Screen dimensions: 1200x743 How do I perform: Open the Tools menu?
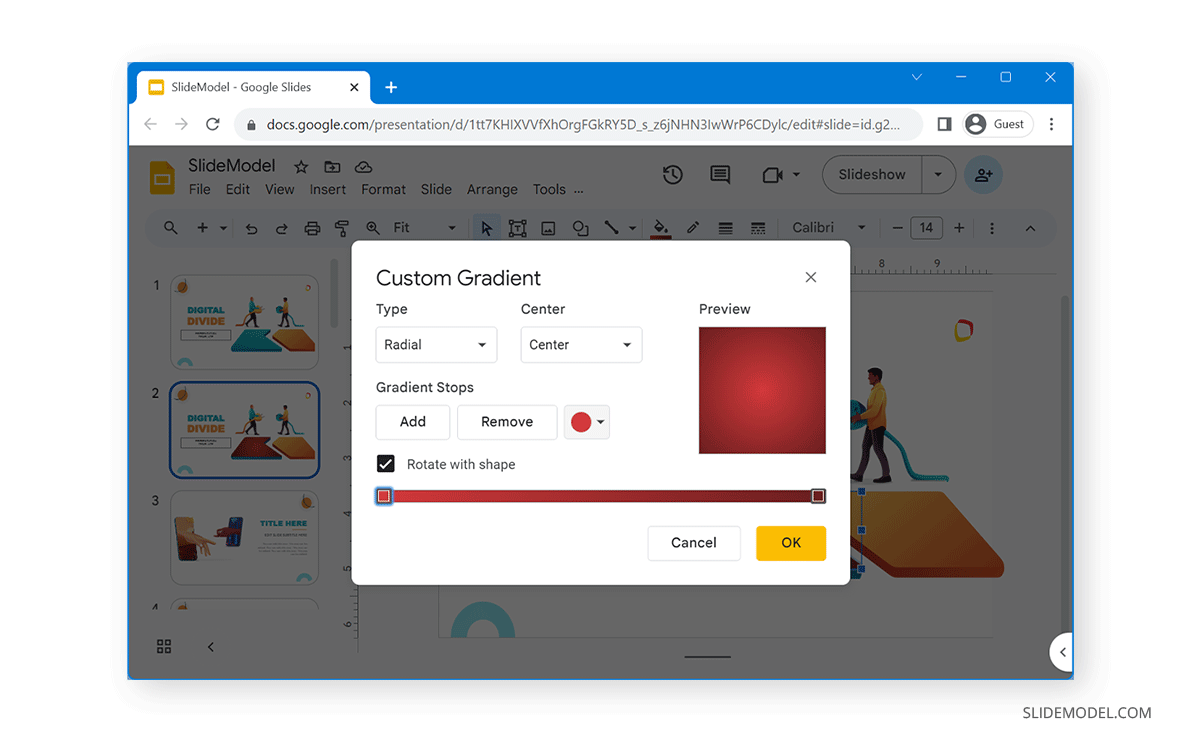549,189
